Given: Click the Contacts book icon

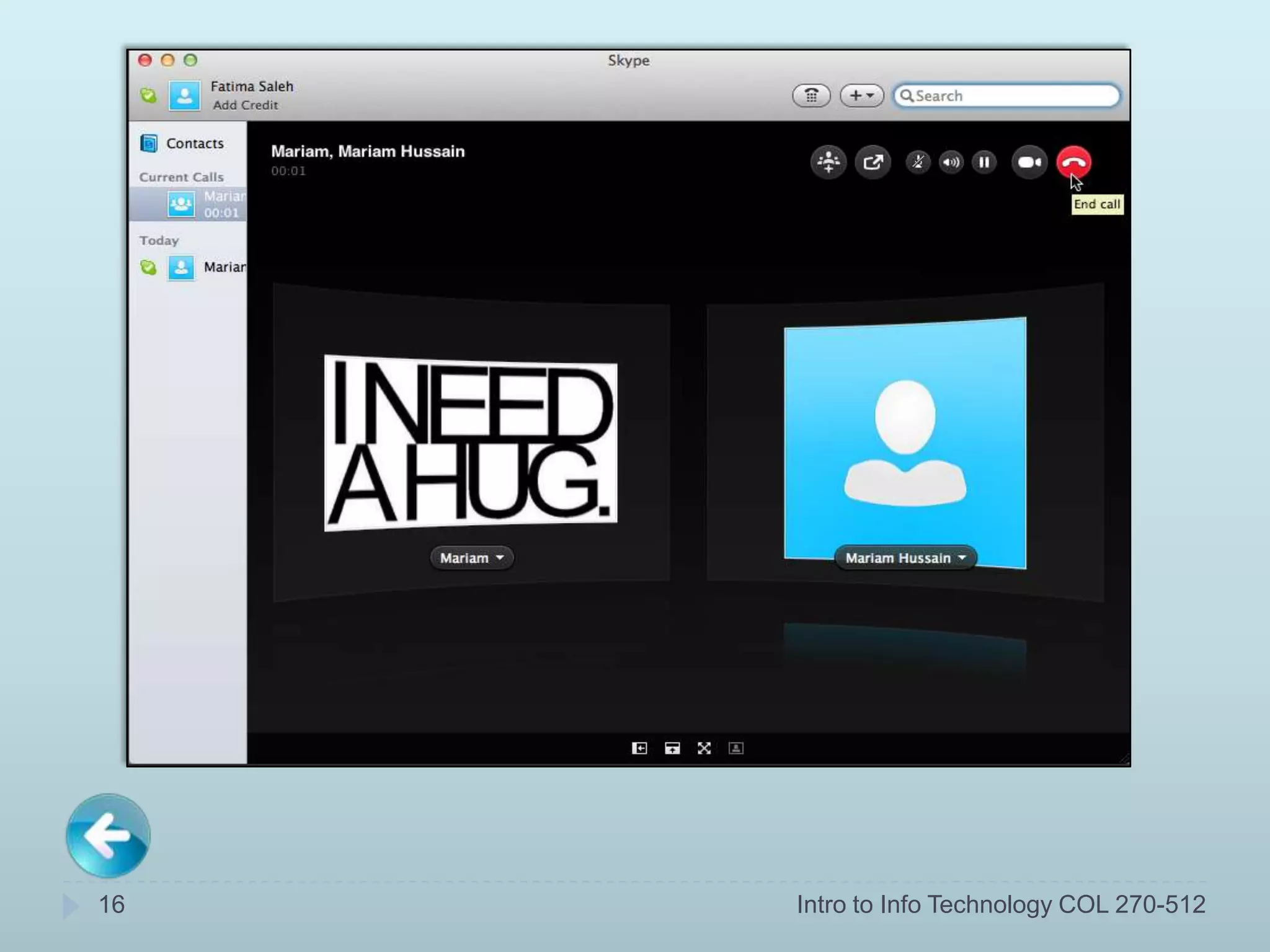Looking at the screenshot, I should coord(149,143).
